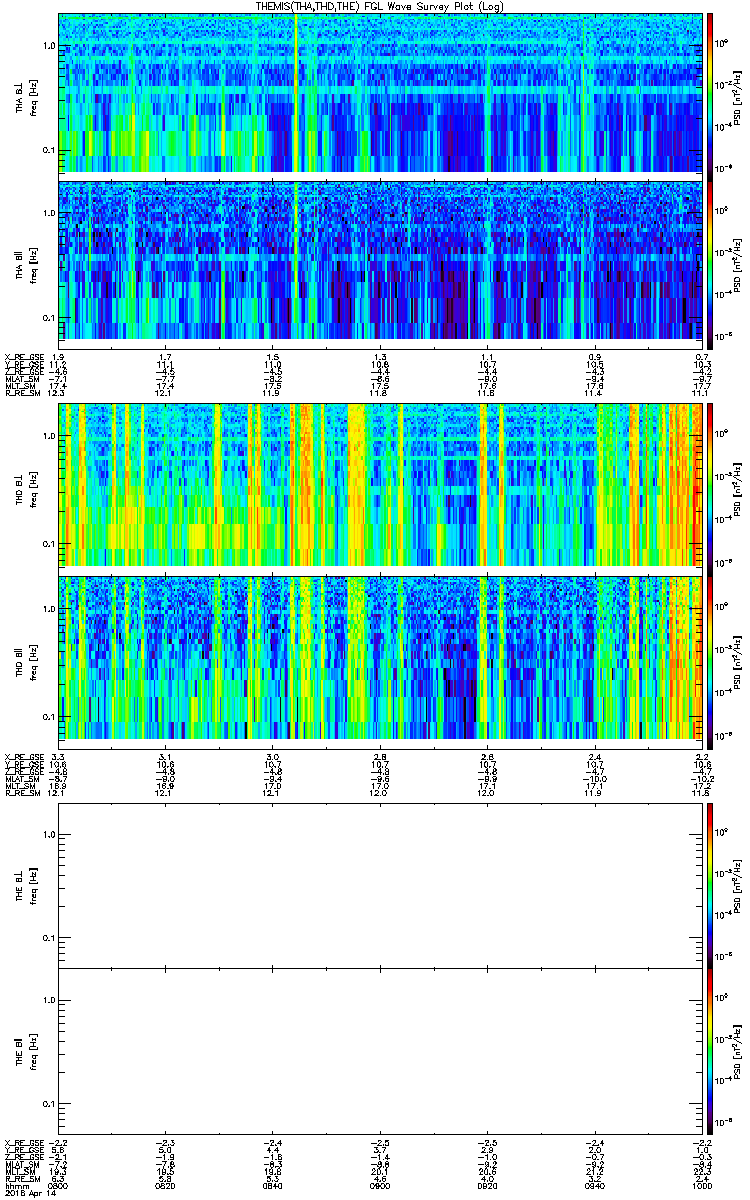Click the 0940 time tick label
The height and width of the screenshot is (1200, 750).
coord(594,1184)
